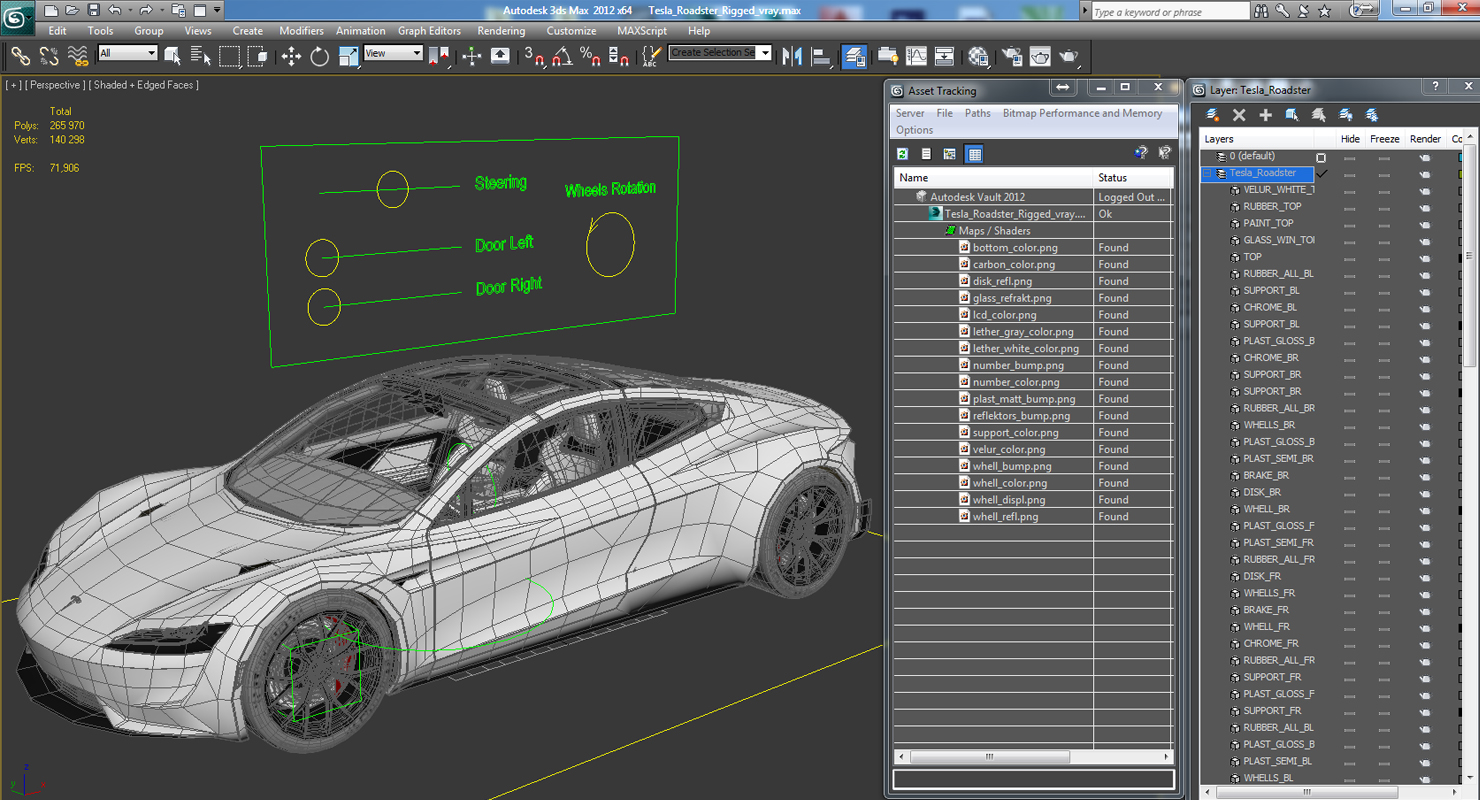
Task: Click Render Production teapot icon
Action: [1069, 56]
